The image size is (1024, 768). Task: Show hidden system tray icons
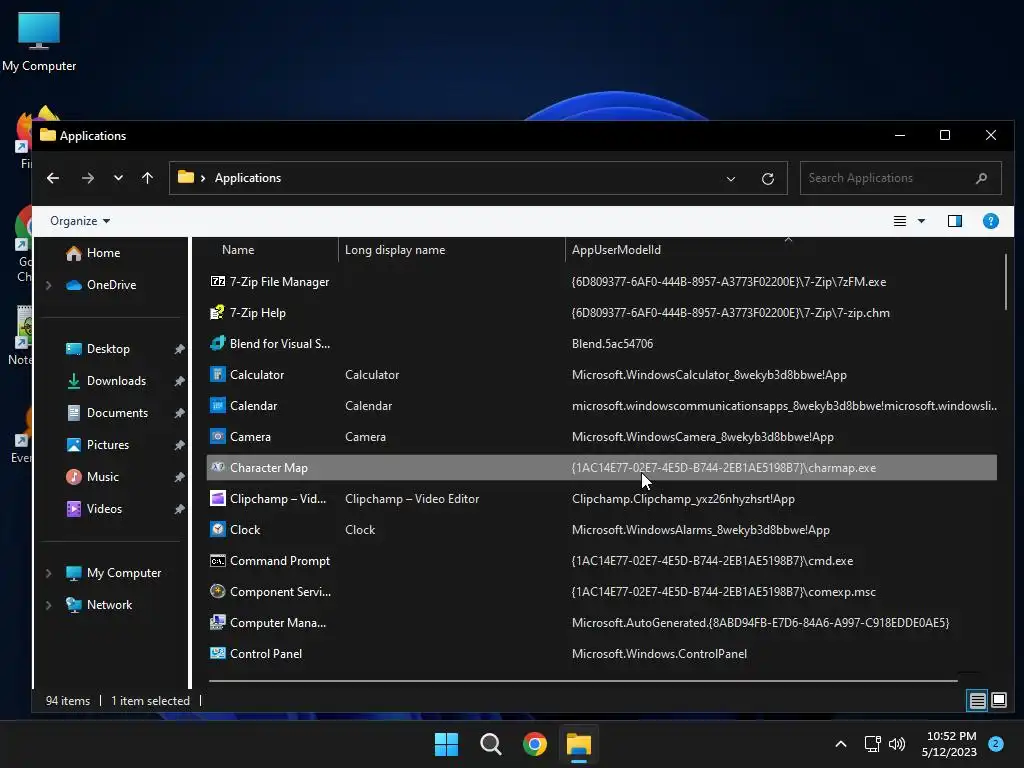(841, 744)
